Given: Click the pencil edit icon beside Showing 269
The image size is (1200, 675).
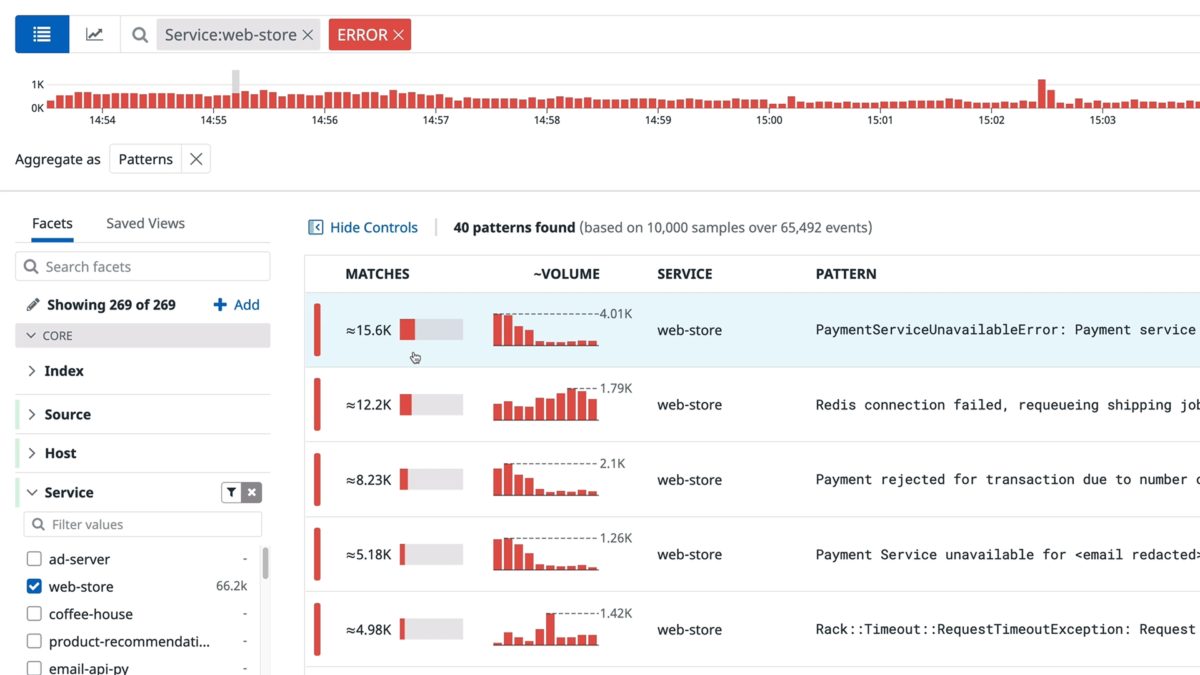Looking at the screenshot, I should (33, 304).
